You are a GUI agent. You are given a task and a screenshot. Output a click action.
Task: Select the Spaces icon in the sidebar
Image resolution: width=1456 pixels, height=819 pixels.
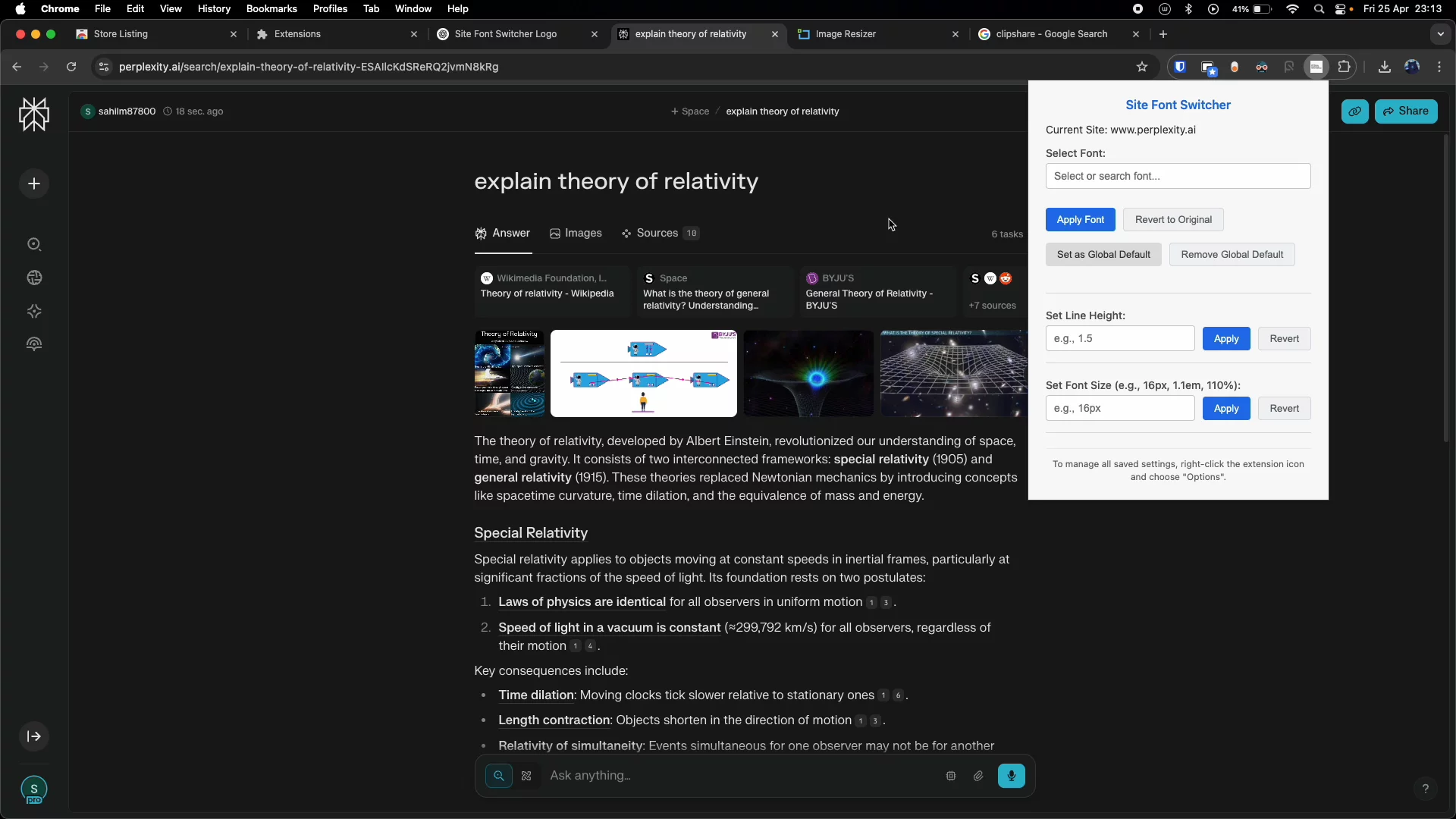pos(33,312)
